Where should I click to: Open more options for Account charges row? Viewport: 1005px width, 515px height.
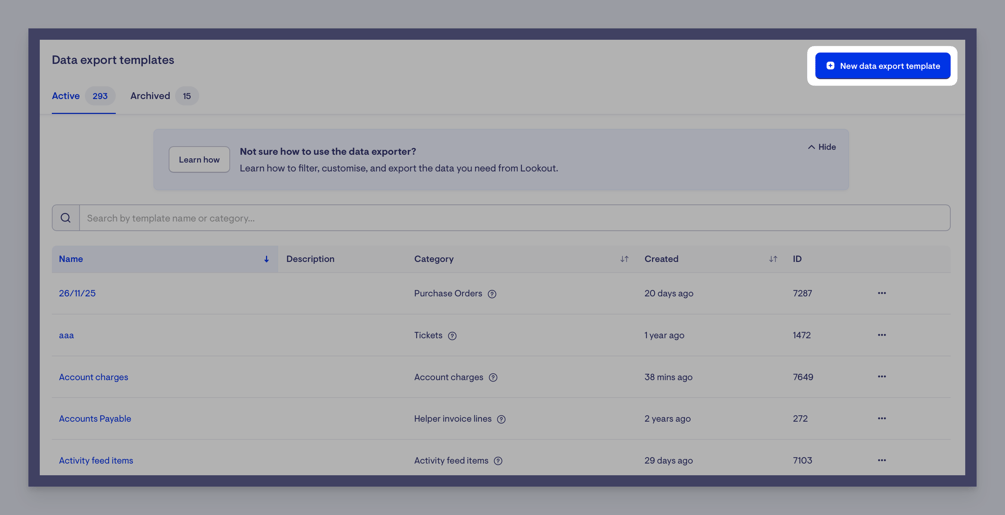(x=882, y=377)
